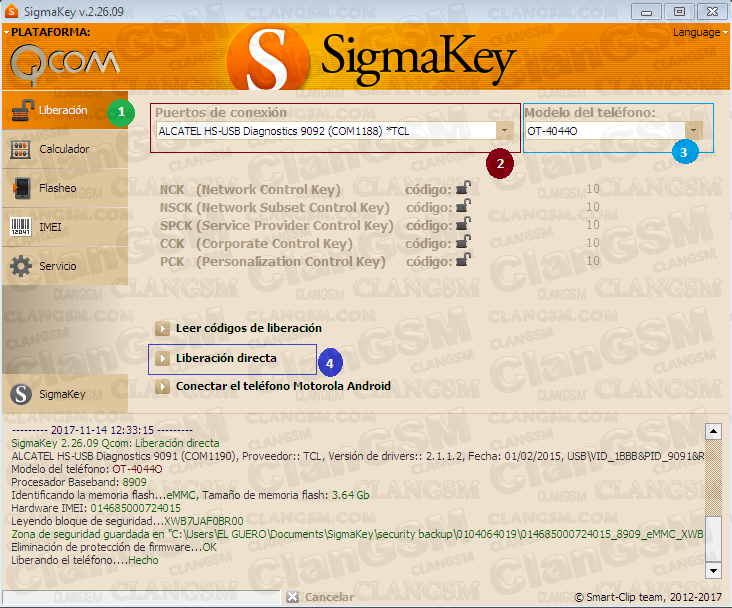The image size is (732, 608).
Task: Open the Language menu
Action: tap(700, 33)
